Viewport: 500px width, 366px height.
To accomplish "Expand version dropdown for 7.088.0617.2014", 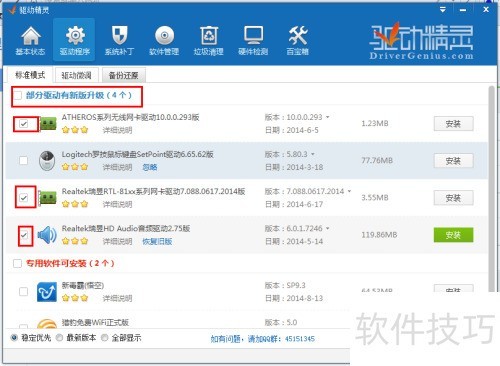I will 349,191.
